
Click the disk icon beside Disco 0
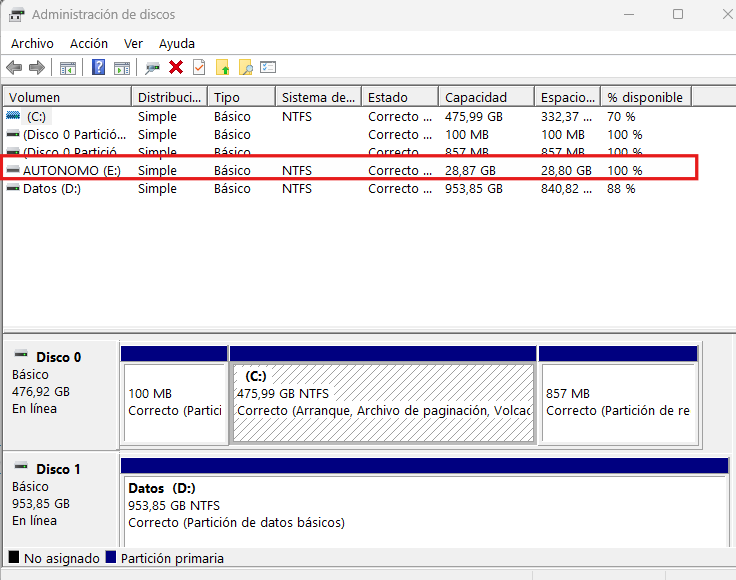pyautogui.click(x=21, y=354)
